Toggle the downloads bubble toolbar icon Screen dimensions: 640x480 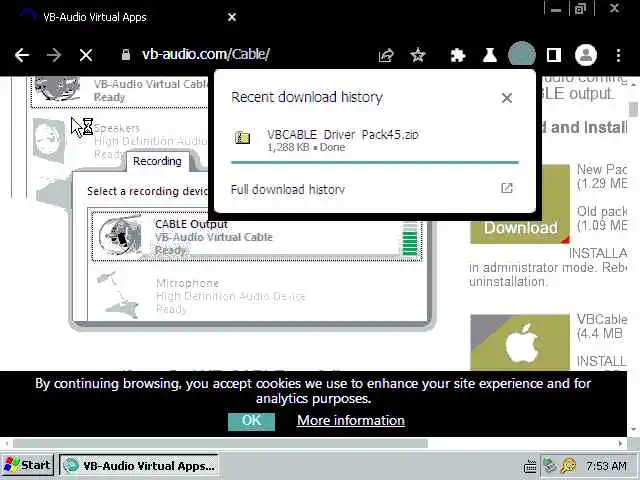click(522, 54)
